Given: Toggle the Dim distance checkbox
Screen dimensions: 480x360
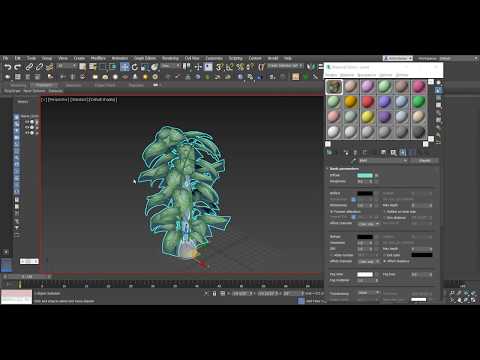Looking at the screenshot, I should [x=385, y=218].
